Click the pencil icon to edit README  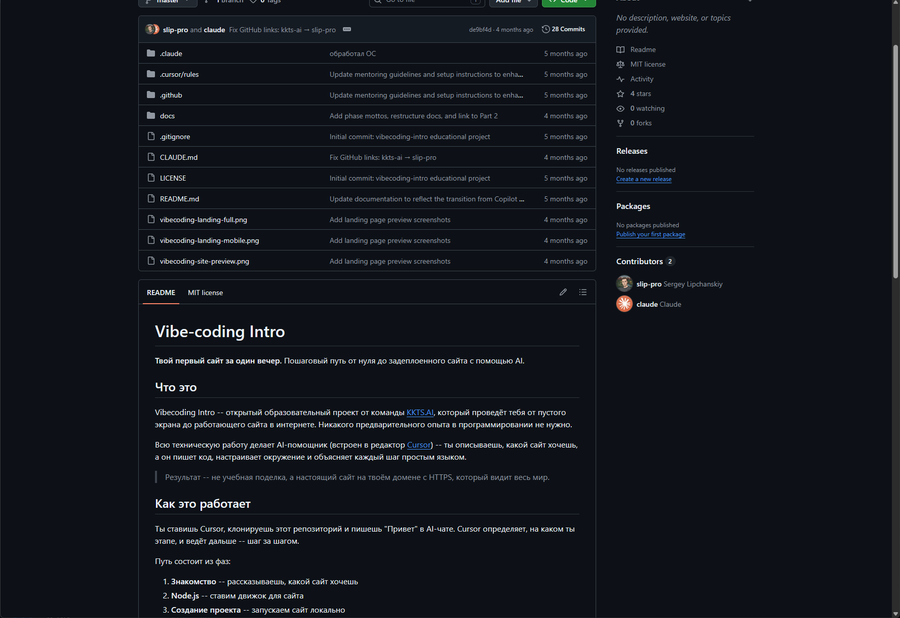pyautogui.click(x=563, y=292)
